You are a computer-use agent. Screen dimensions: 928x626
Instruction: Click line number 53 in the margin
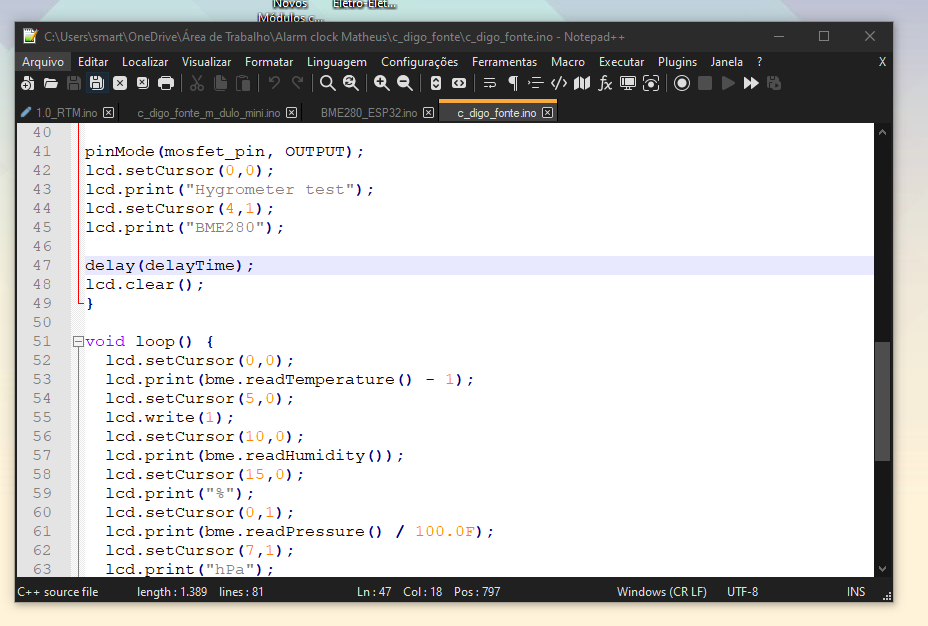point(42,379)
